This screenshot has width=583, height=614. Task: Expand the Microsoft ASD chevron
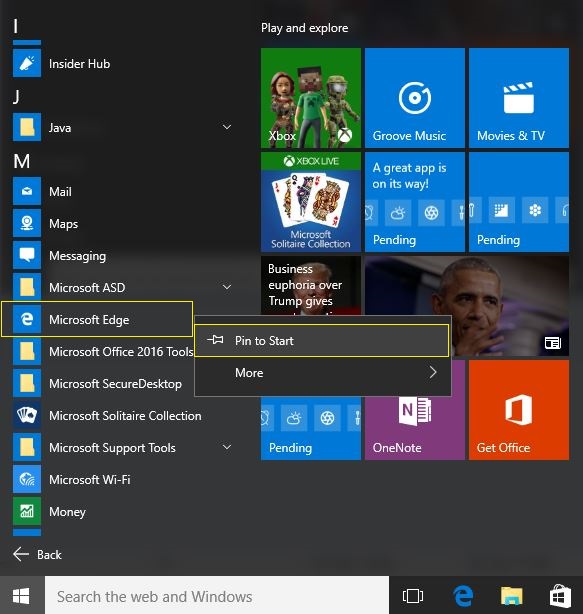(x=227, y=287)
